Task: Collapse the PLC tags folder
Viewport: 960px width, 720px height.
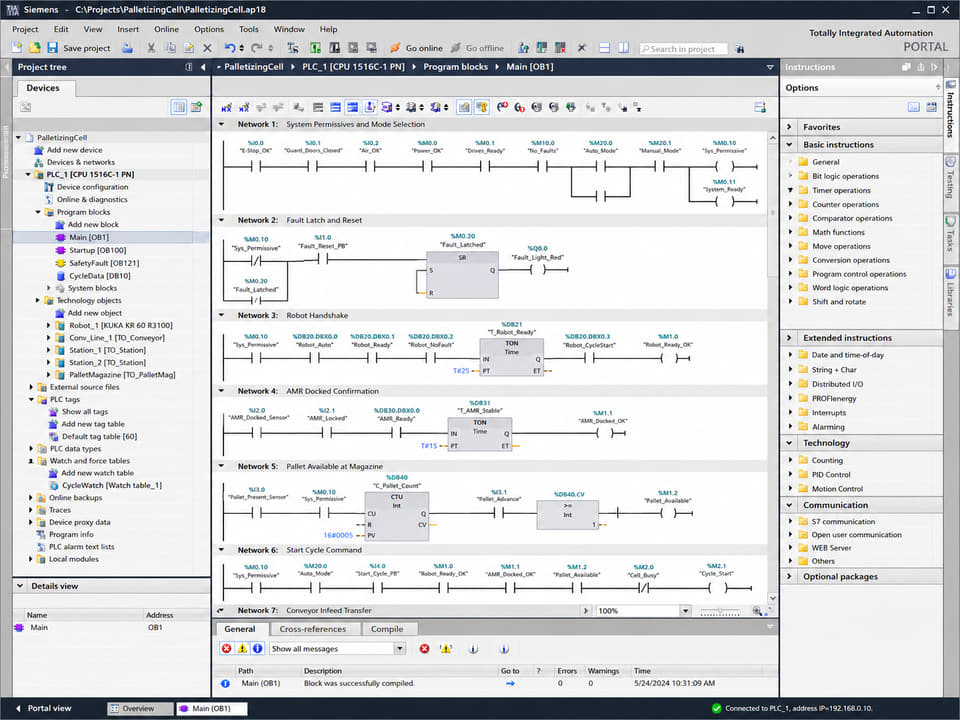Action: tap(31, 399)
